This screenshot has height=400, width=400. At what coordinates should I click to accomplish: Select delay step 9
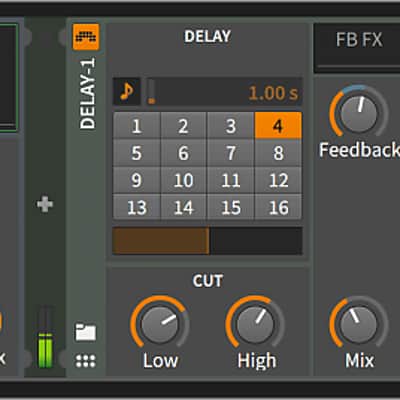(x=137, y=180)
